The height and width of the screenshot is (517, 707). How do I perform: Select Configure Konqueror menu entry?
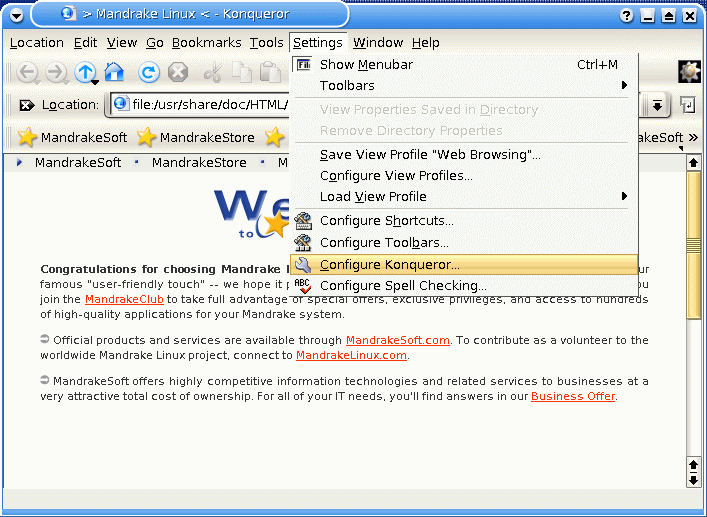pyautogui.click(x=389, y=265)
